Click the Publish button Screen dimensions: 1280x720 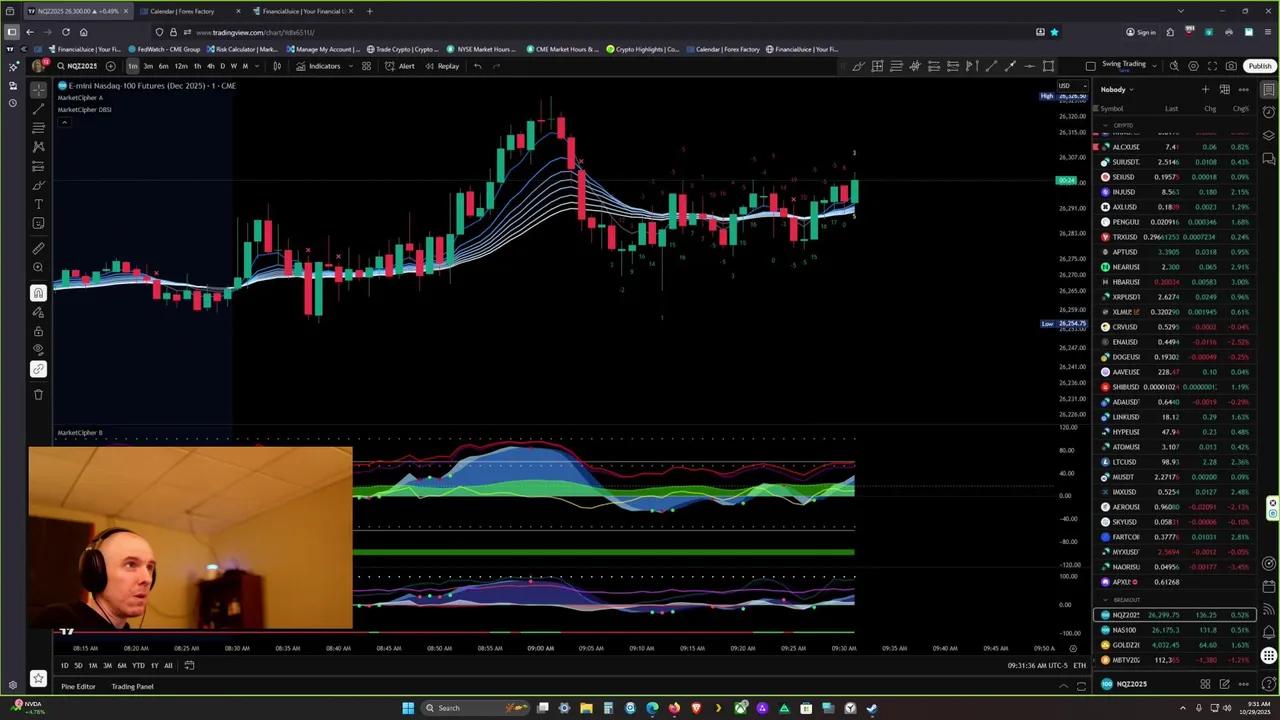1260,66
